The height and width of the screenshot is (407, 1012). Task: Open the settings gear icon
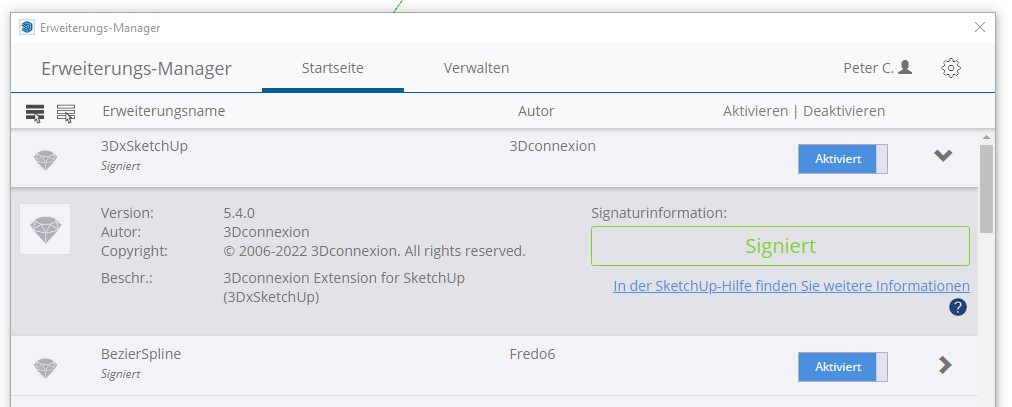click(x=951, y=68)
